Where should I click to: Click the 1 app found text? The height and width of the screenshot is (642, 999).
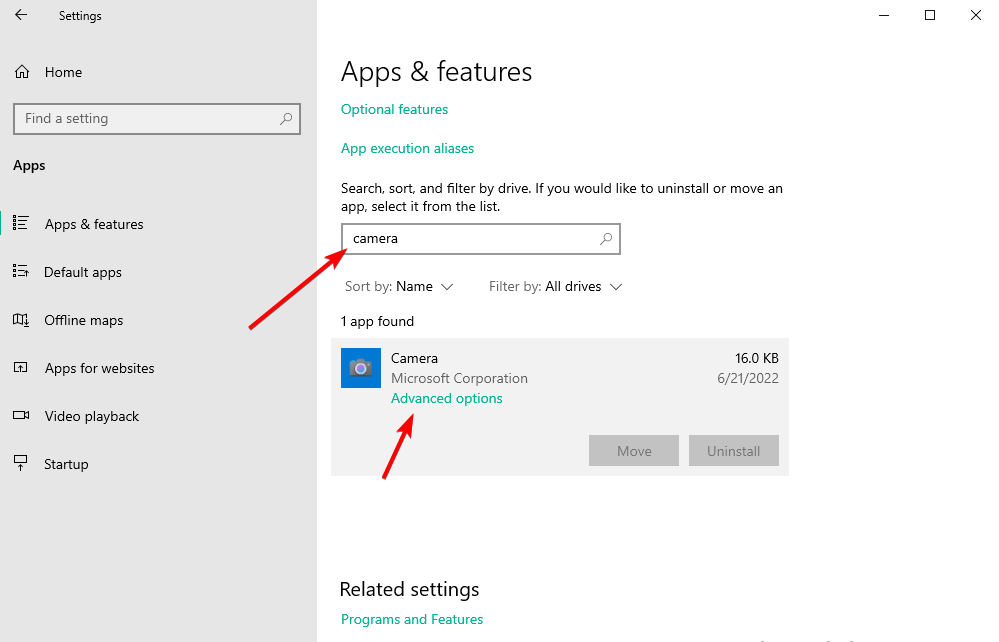coord(377,322)
